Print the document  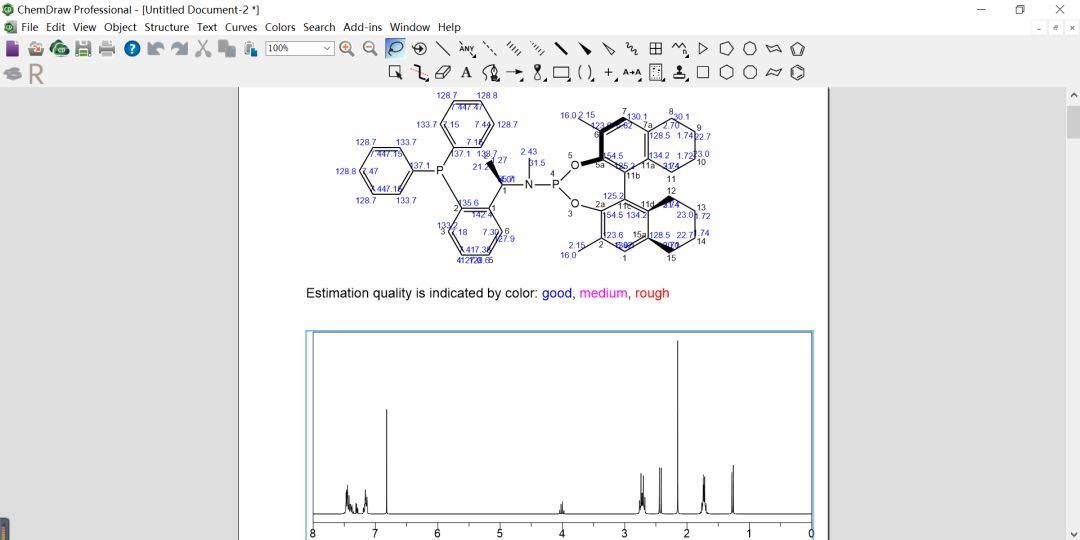coord(107,49)
